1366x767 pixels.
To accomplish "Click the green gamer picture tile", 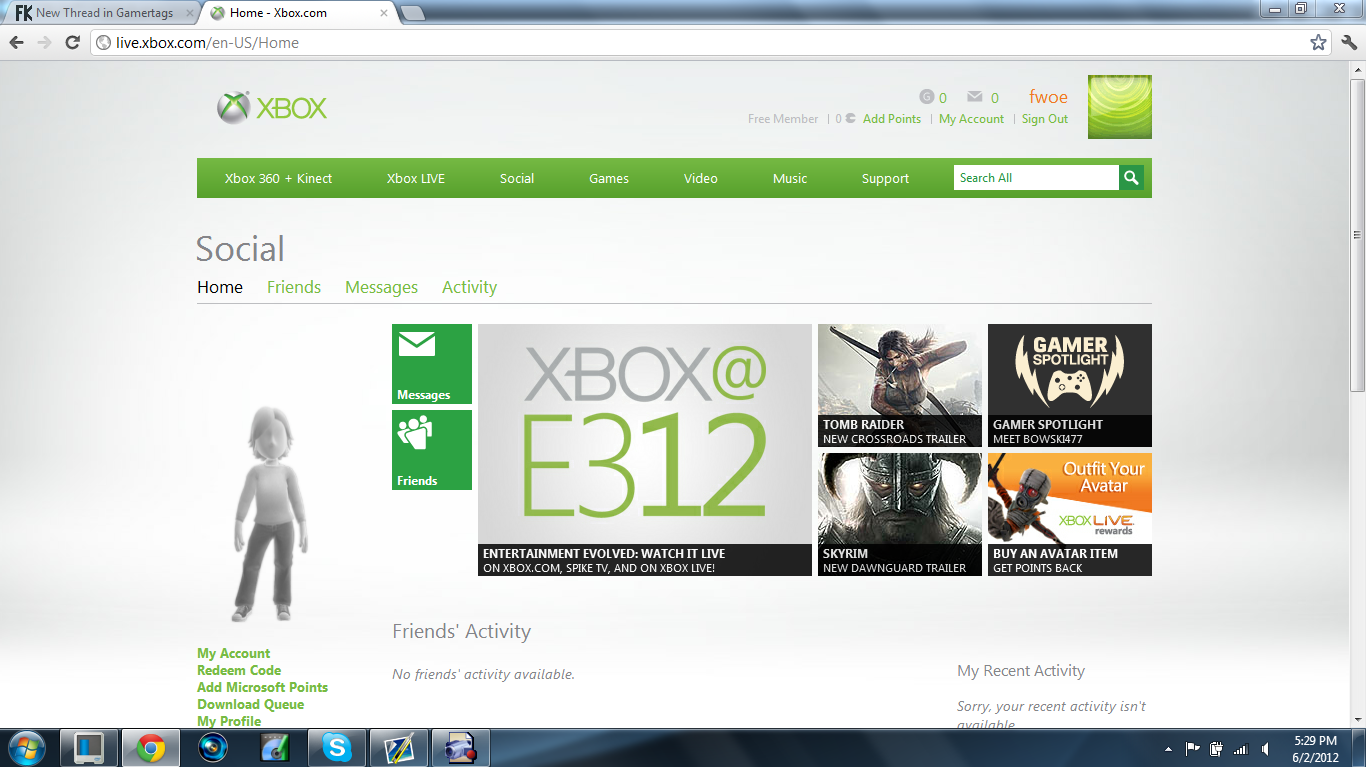I will click(1120, 107).
